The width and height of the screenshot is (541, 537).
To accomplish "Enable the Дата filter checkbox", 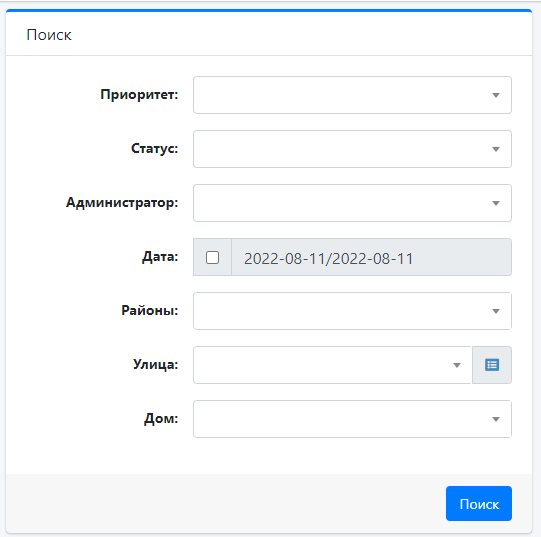I will tap(212, 257).
